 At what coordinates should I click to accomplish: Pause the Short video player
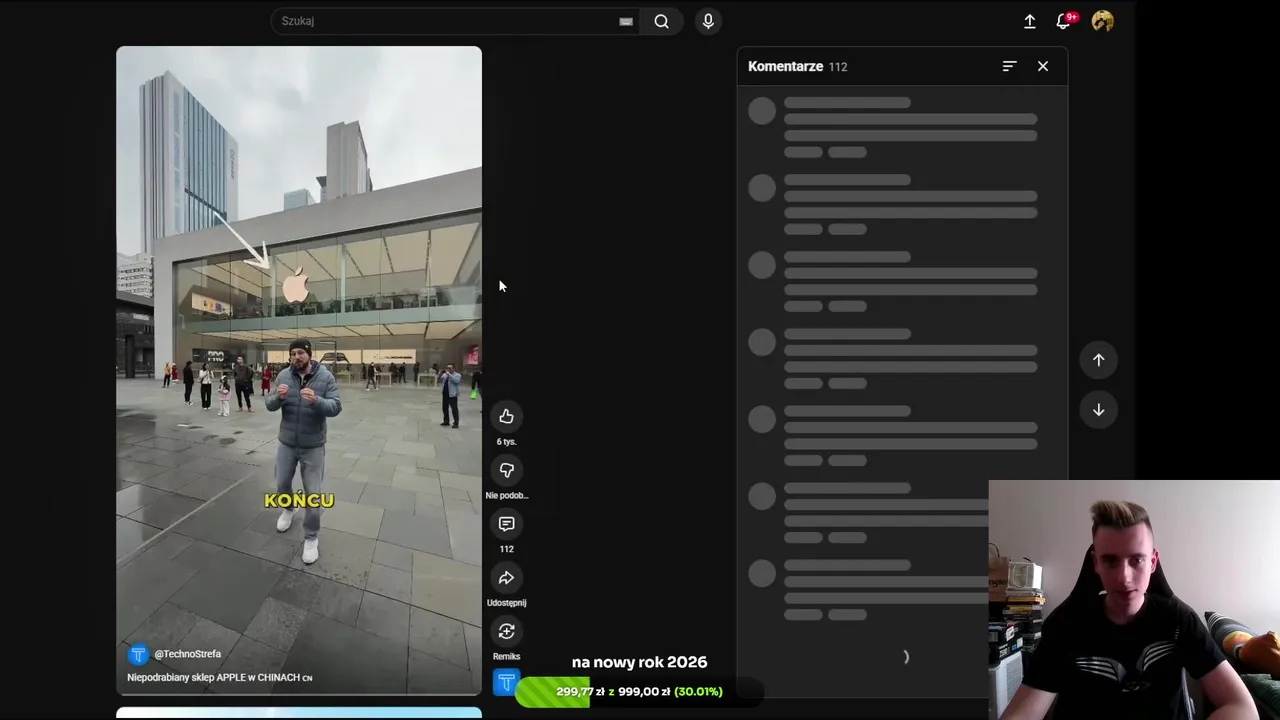(299, 370)
